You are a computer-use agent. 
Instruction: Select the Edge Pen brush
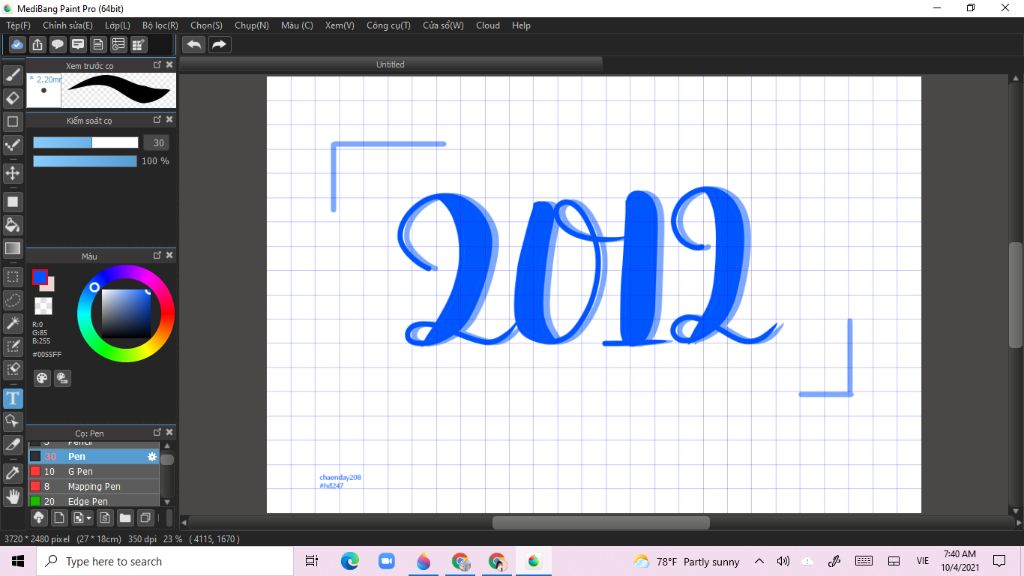coord(93,501)
